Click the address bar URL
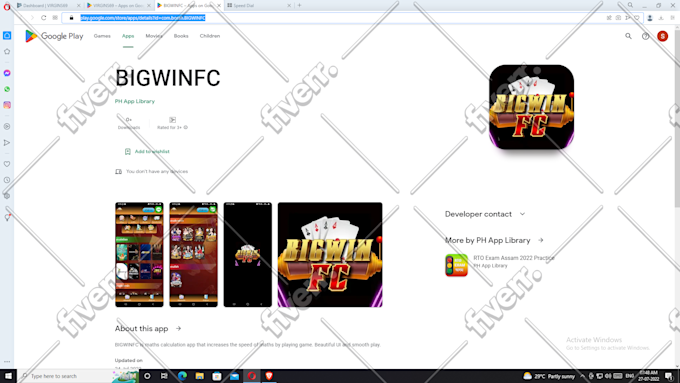 [x=143, y=18]
